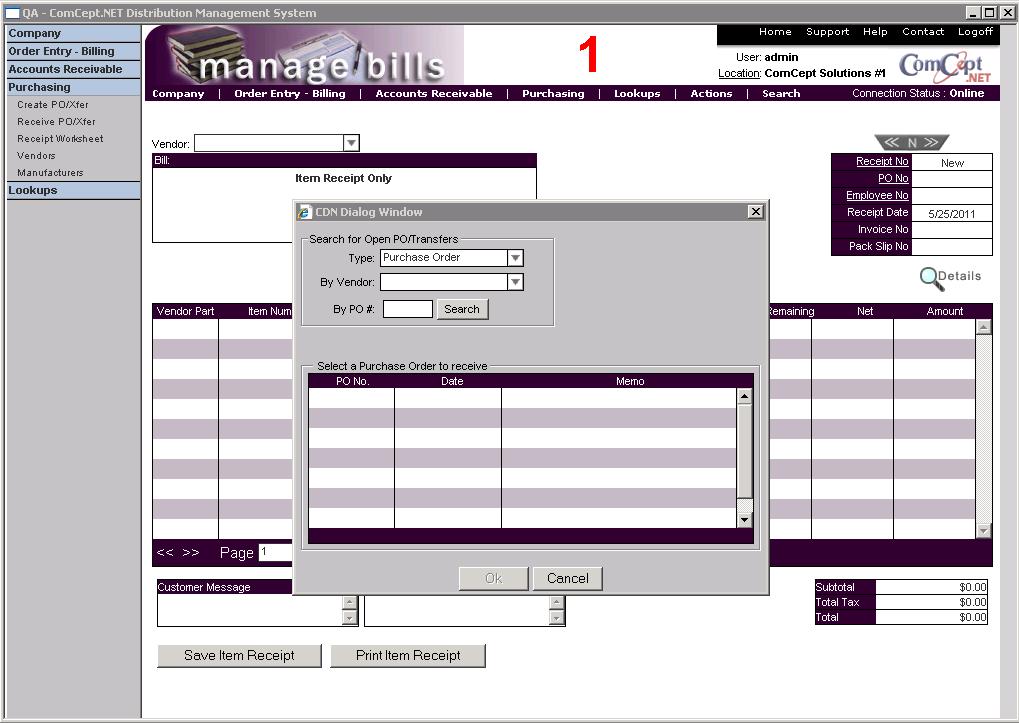Select Receipt Worksheet in the sidebar
Screen dimensions: 1019x723
click(60, 139)
